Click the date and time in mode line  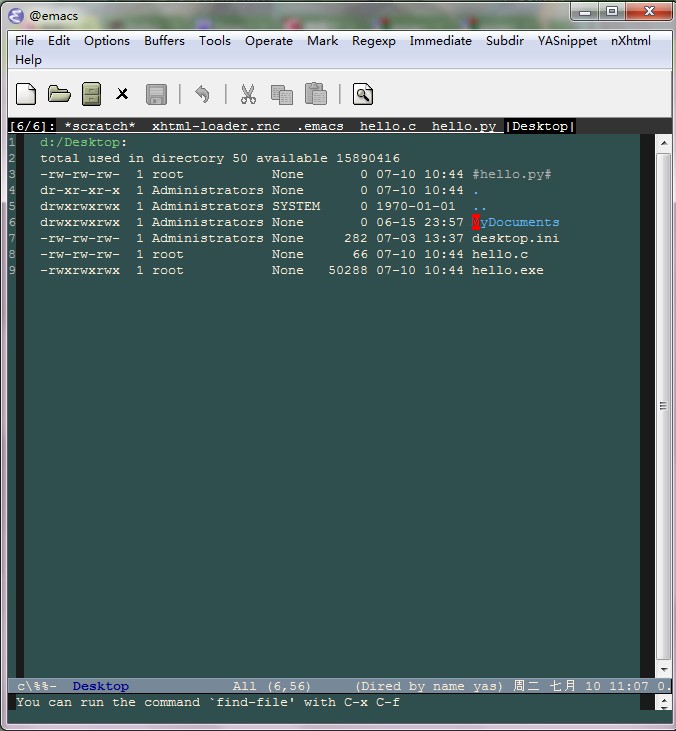click(581, 686)
